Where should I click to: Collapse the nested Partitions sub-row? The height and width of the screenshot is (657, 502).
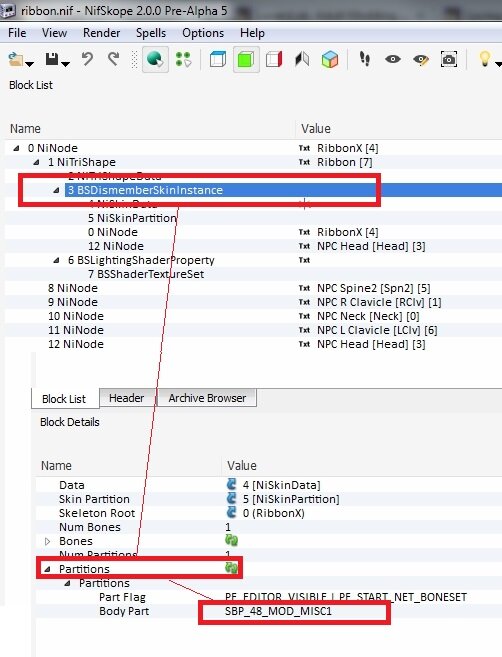coord(67,583)
